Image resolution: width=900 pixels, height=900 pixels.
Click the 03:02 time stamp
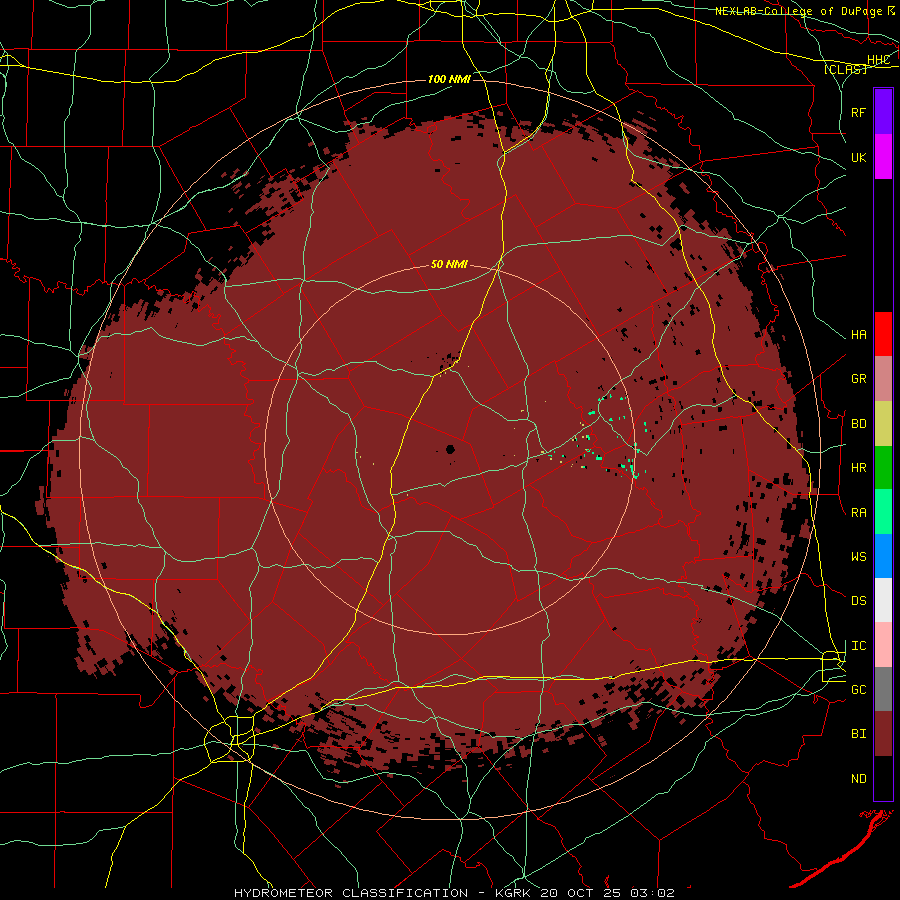coord(652,893)
